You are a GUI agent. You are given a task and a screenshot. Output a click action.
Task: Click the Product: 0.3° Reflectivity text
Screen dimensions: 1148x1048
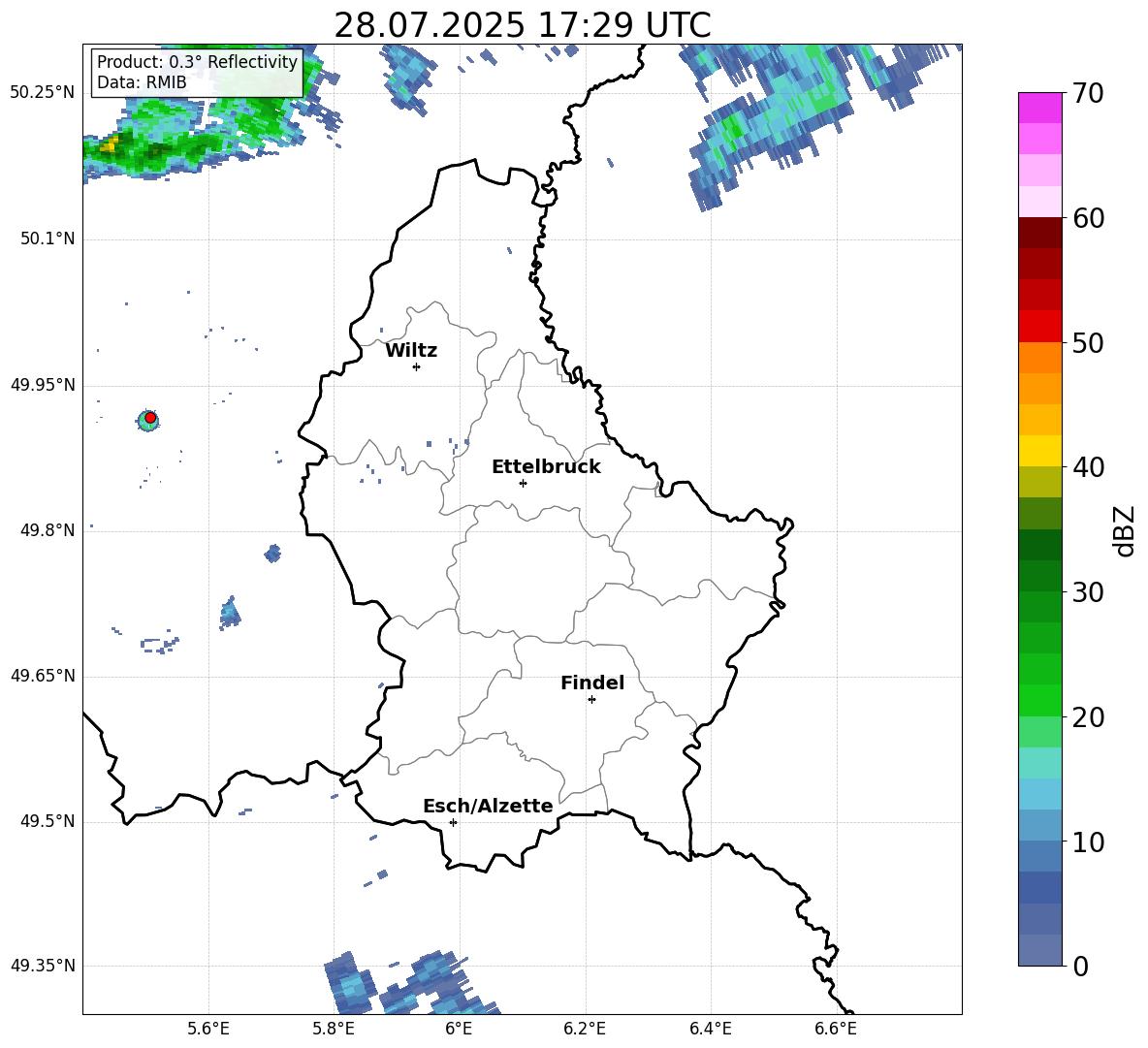[197, 62]
